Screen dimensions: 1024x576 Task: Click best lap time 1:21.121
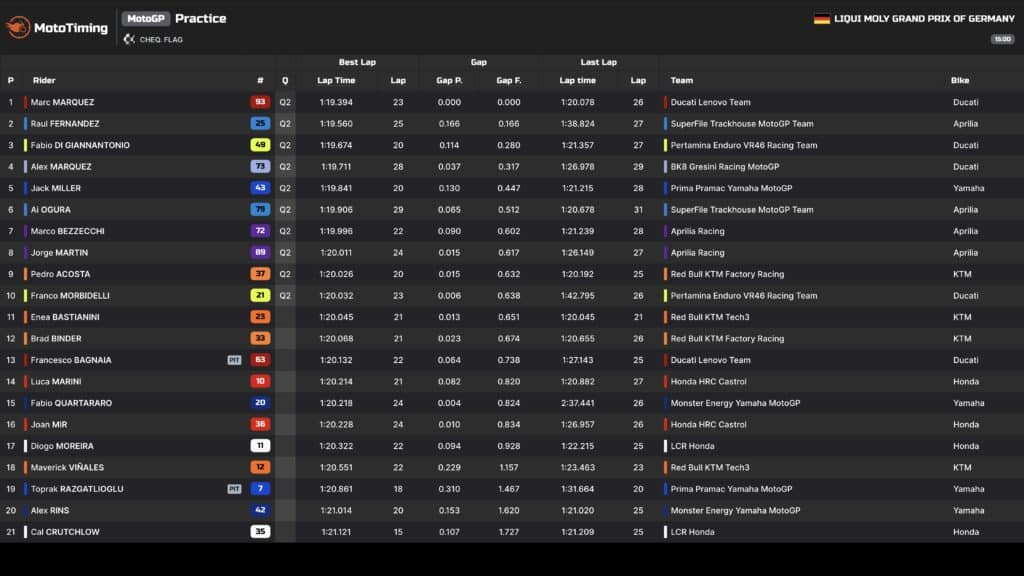tap(336, 532)
